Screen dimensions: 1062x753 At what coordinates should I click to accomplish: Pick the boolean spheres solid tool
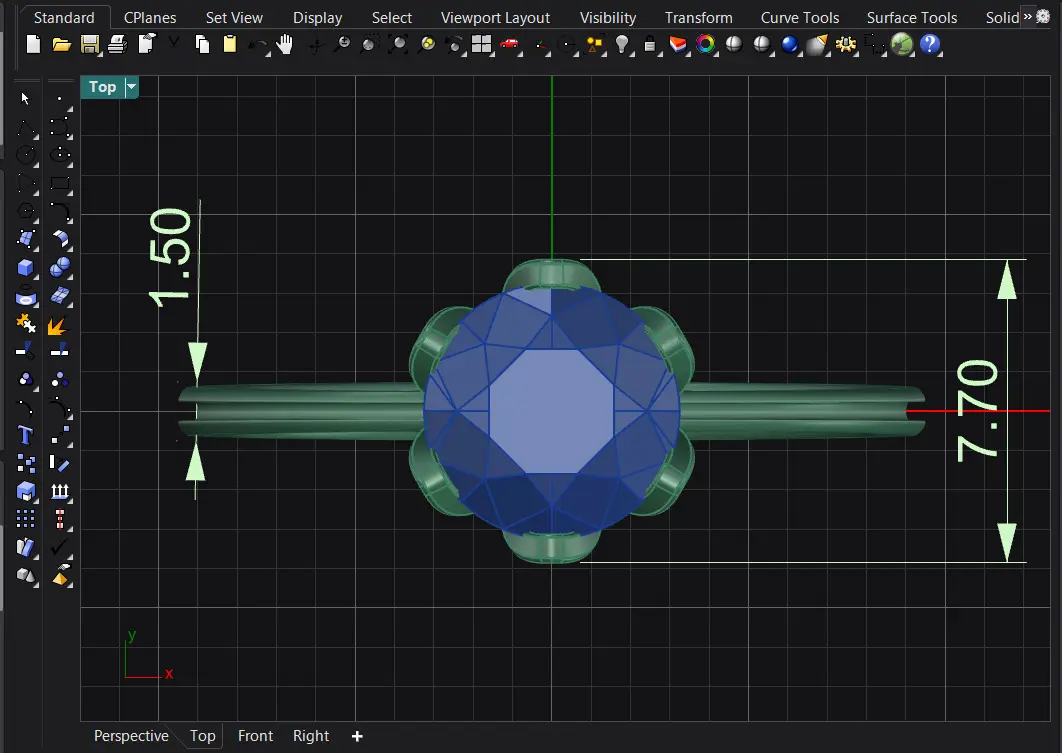point(60,267)
